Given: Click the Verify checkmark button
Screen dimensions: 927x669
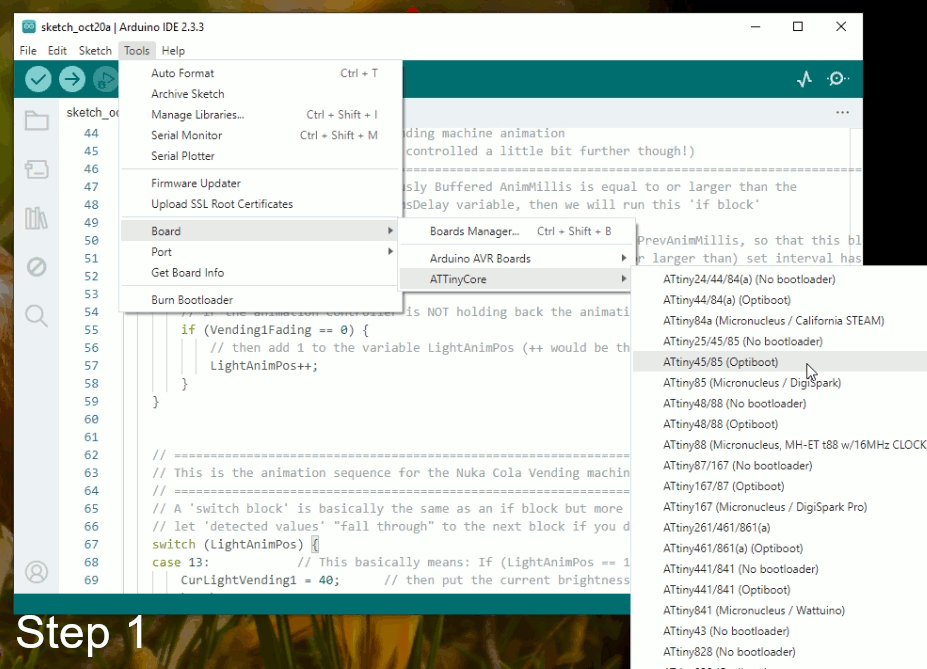Looking at the screenshot, I should coord(38,79).
